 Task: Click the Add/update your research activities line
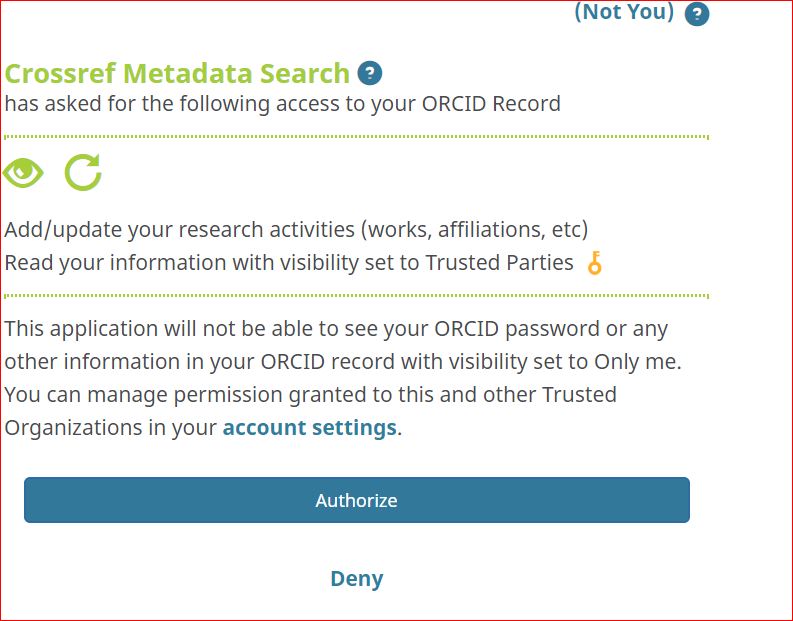tap(296, 229)
